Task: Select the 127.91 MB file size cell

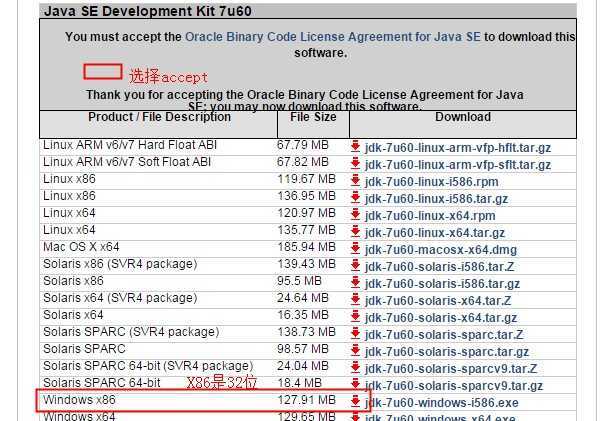Action: (307, 400)
